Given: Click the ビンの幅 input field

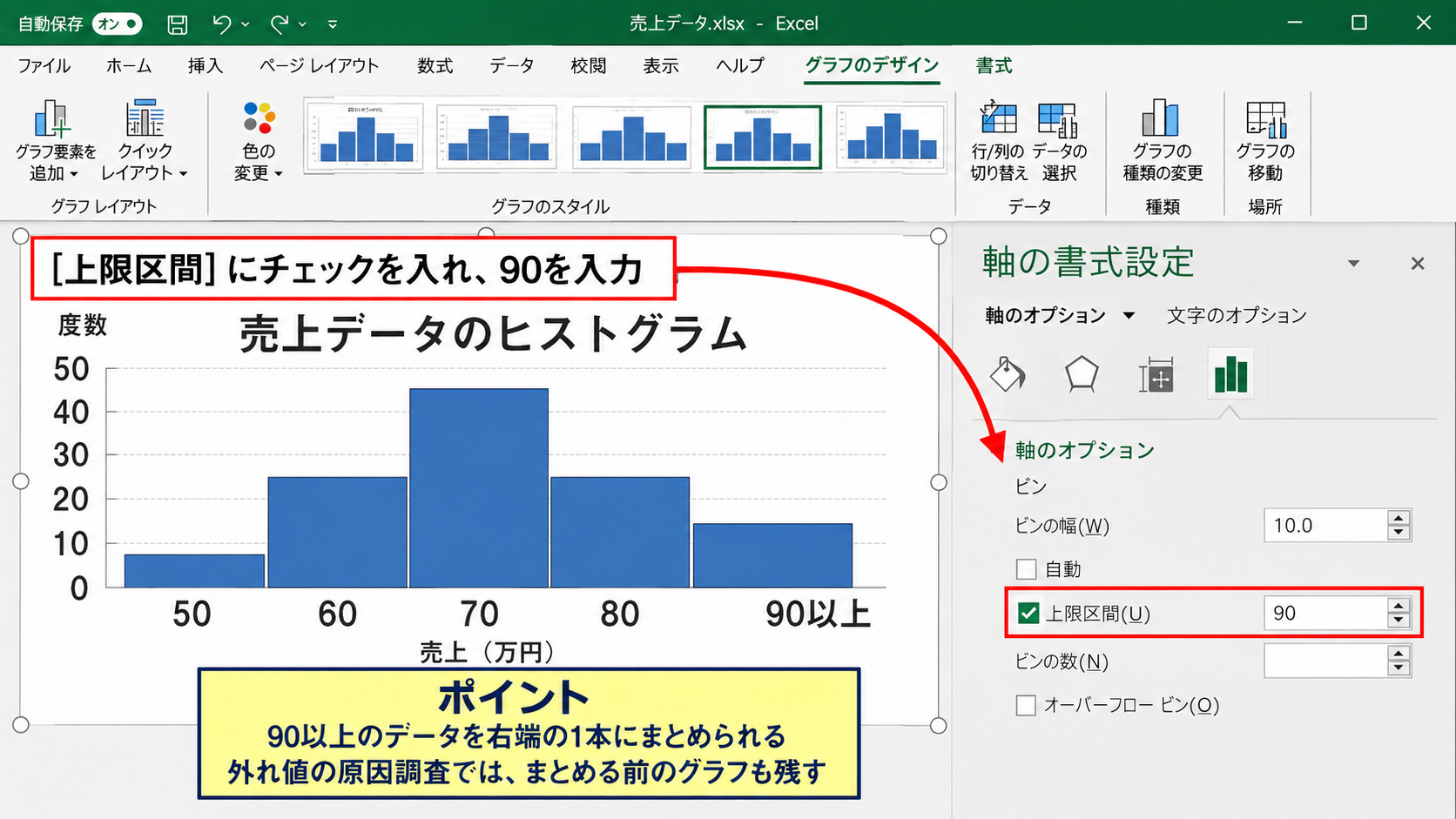Looking at the screenshot, I should click(1325, 526).
